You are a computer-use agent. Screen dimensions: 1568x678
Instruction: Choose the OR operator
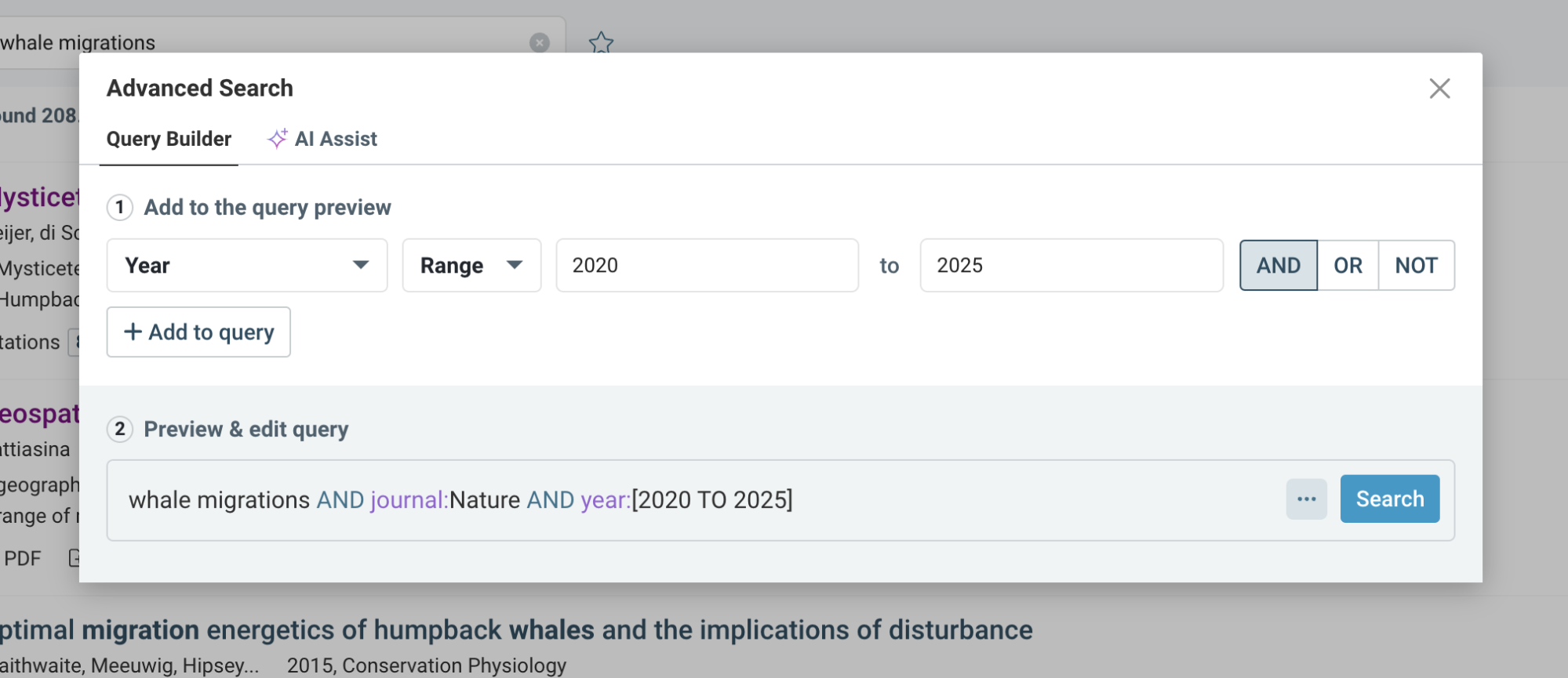pyautogui.click(x=1348, y=266)
